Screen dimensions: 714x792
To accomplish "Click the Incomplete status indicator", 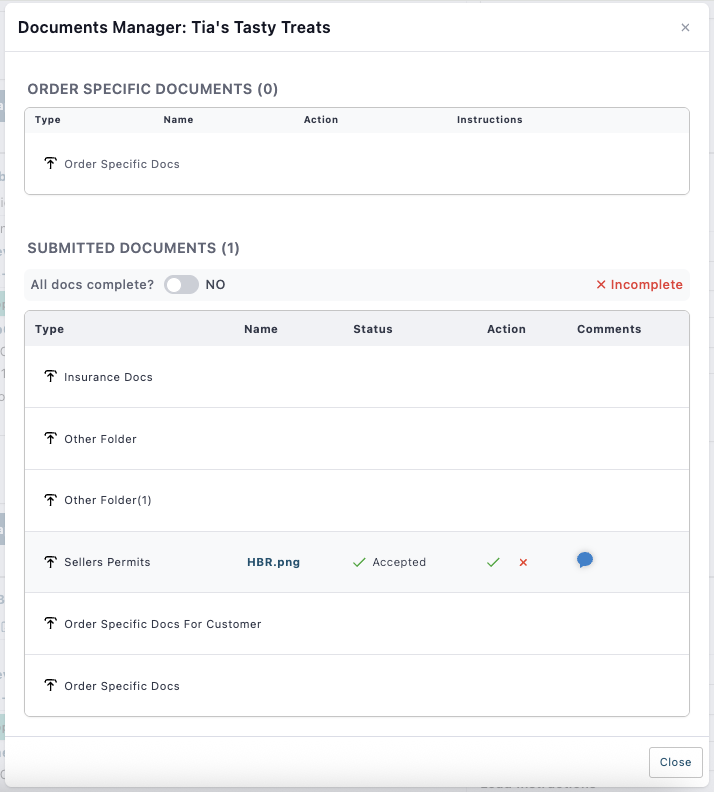I will 639,285.
